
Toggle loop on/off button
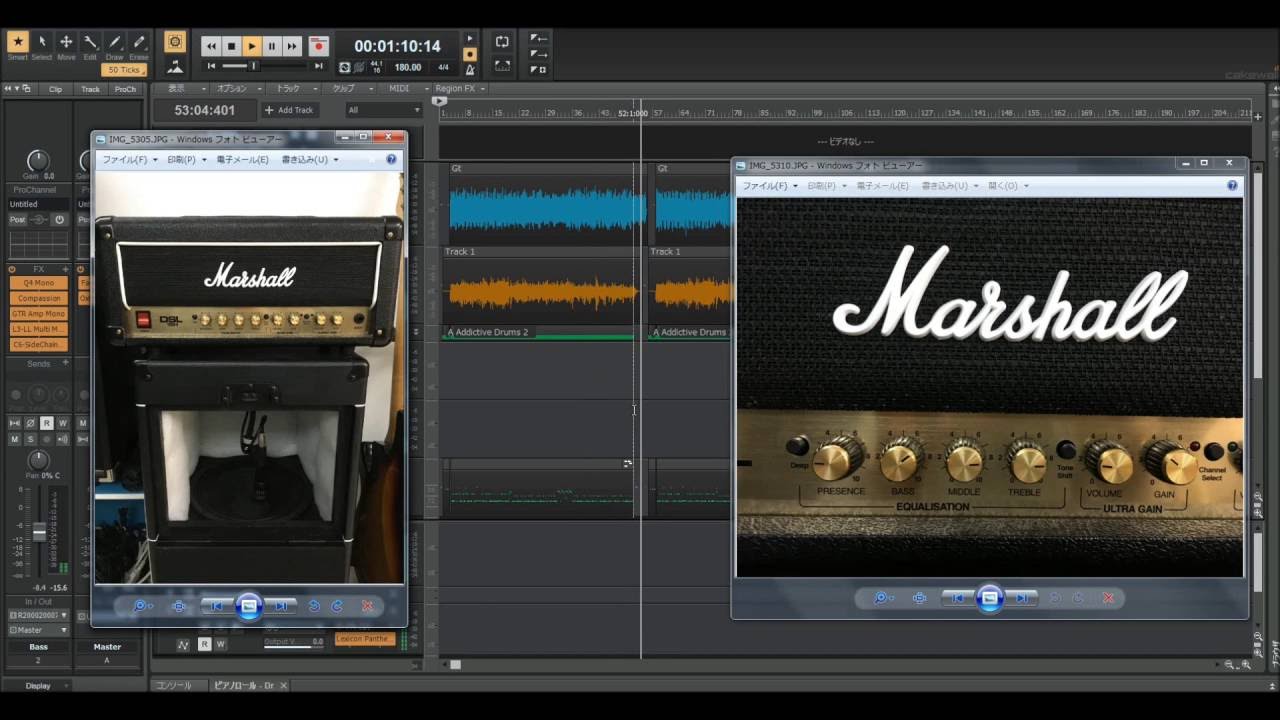tap(502, 42)
